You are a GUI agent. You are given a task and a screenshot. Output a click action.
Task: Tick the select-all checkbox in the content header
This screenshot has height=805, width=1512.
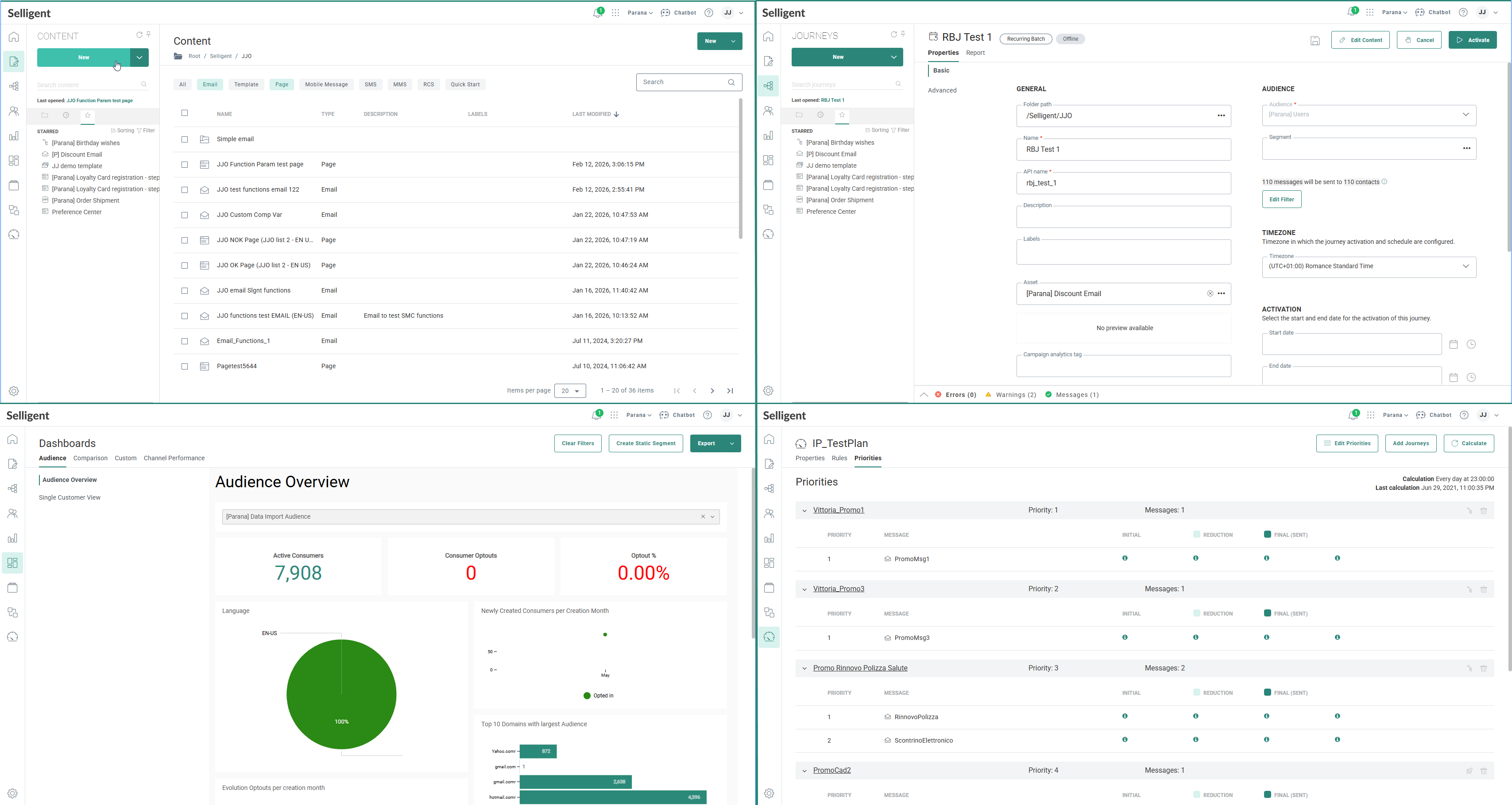(184, 113)
